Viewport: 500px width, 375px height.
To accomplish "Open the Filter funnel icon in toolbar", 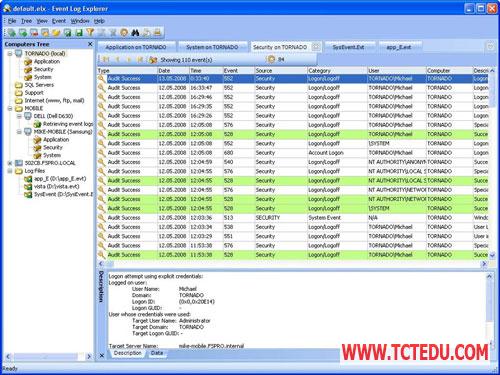I will point(90,32).
